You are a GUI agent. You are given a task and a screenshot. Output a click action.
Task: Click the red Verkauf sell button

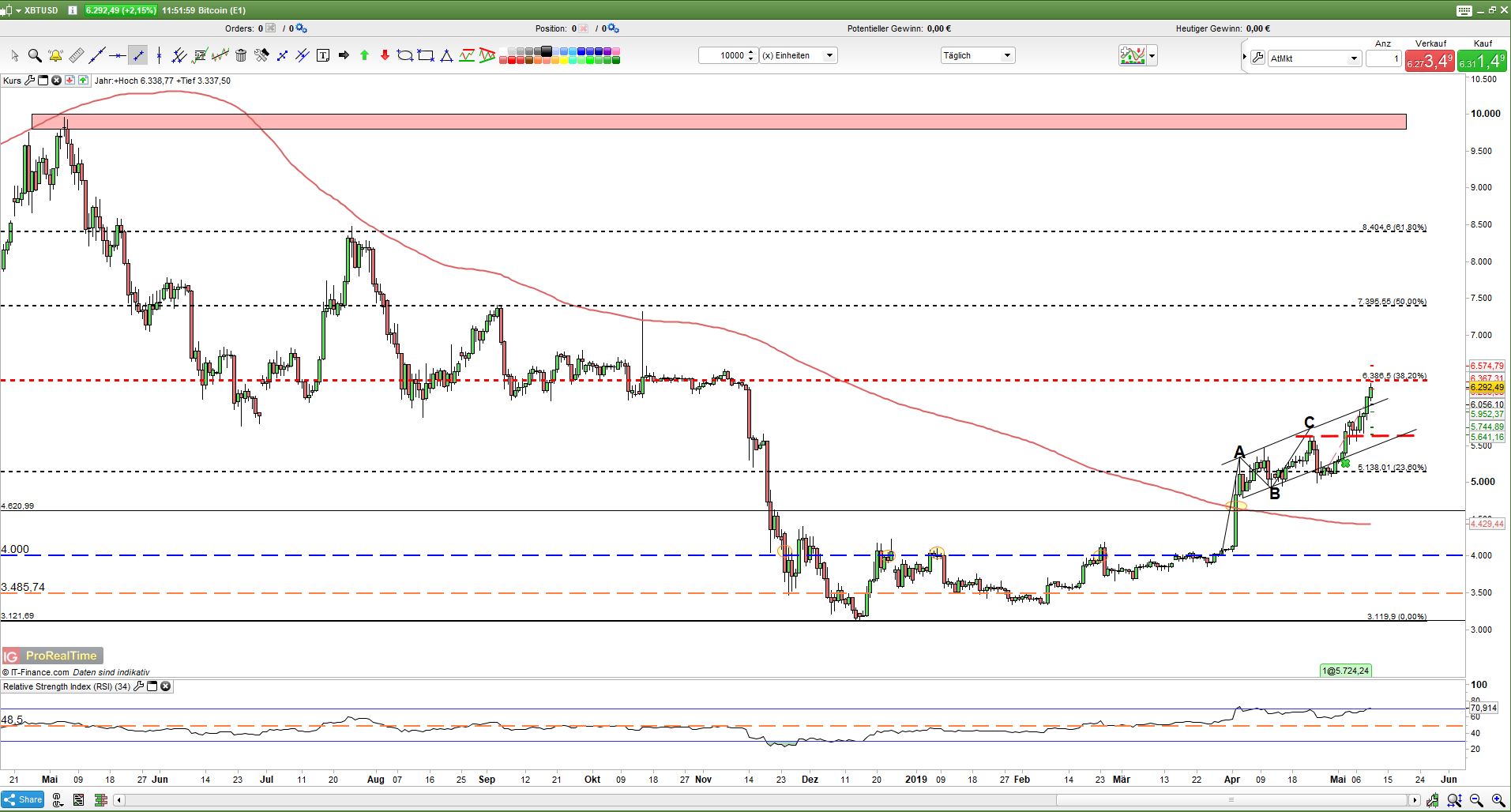click(1430, 62)
